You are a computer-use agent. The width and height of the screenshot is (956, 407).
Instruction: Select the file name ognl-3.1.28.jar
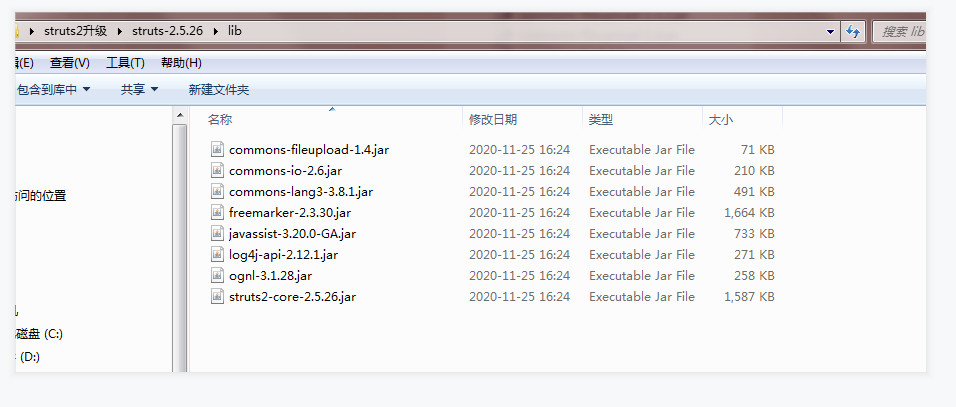coord(271,275)
